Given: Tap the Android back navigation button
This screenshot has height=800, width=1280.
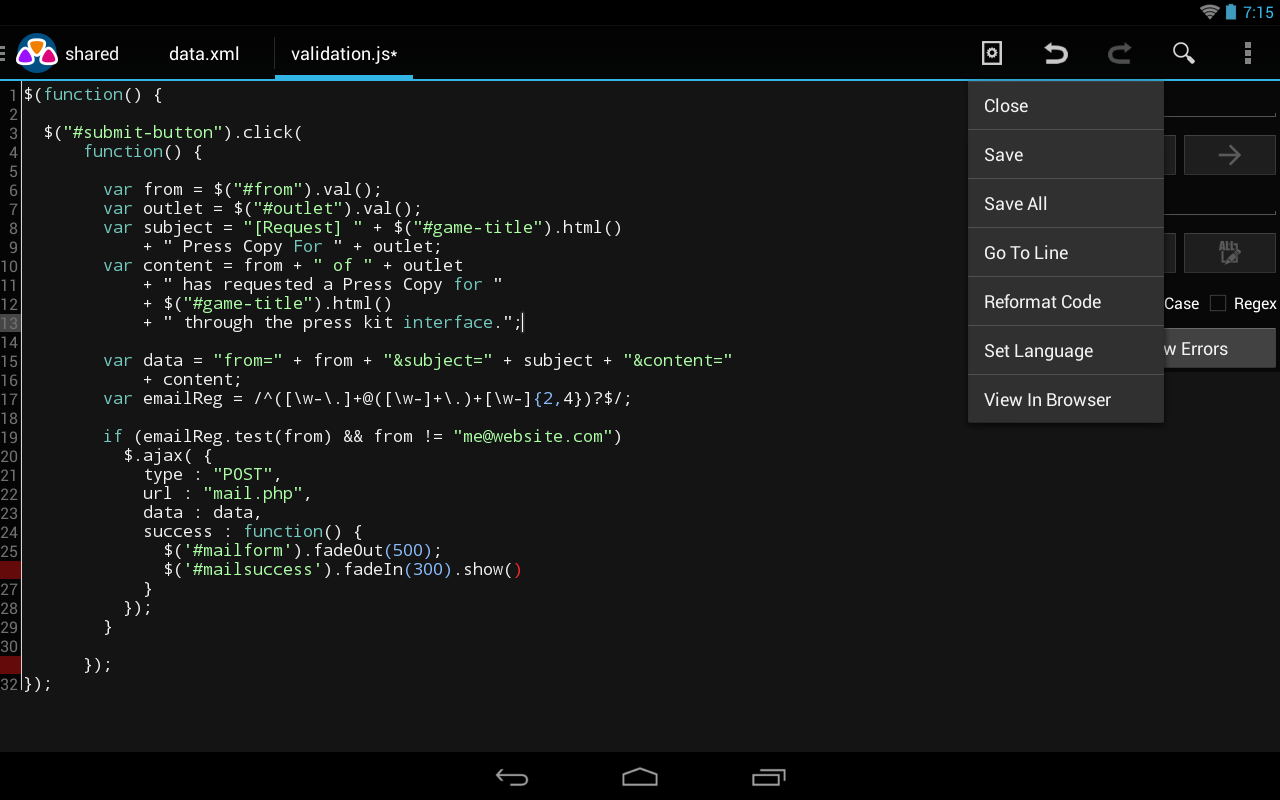Looking at the screenshot, I should [x=512, y=777].
